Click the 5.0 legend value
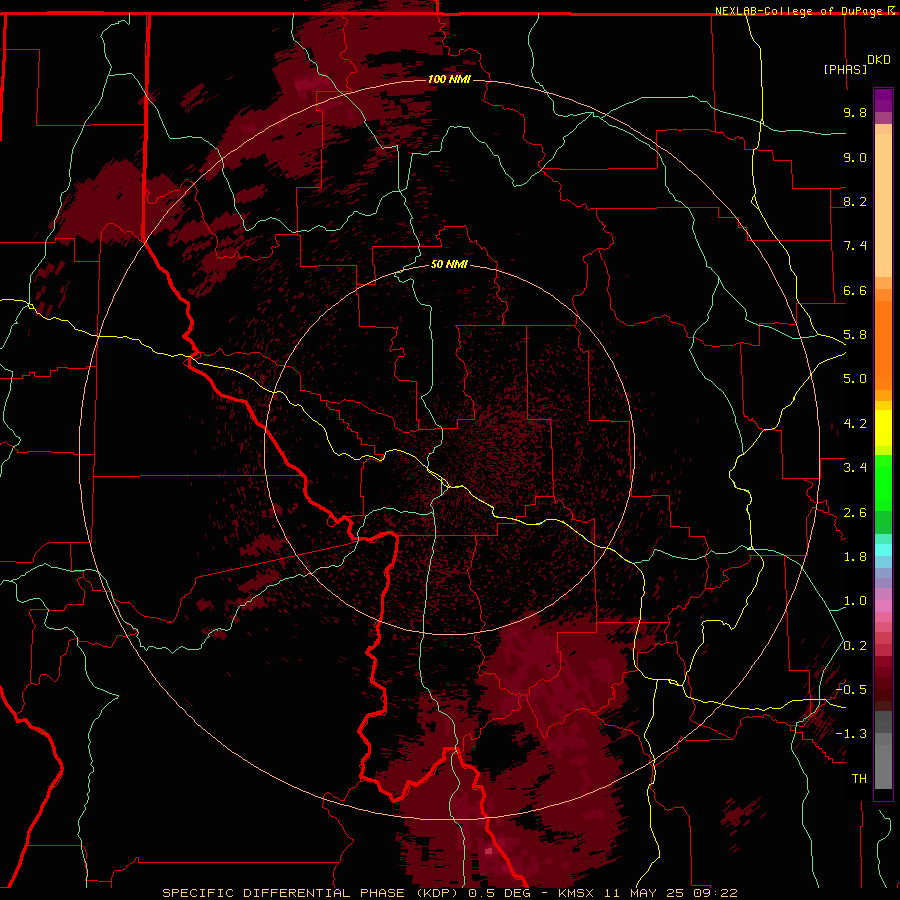Screen dimensions: 900x900 855,379
